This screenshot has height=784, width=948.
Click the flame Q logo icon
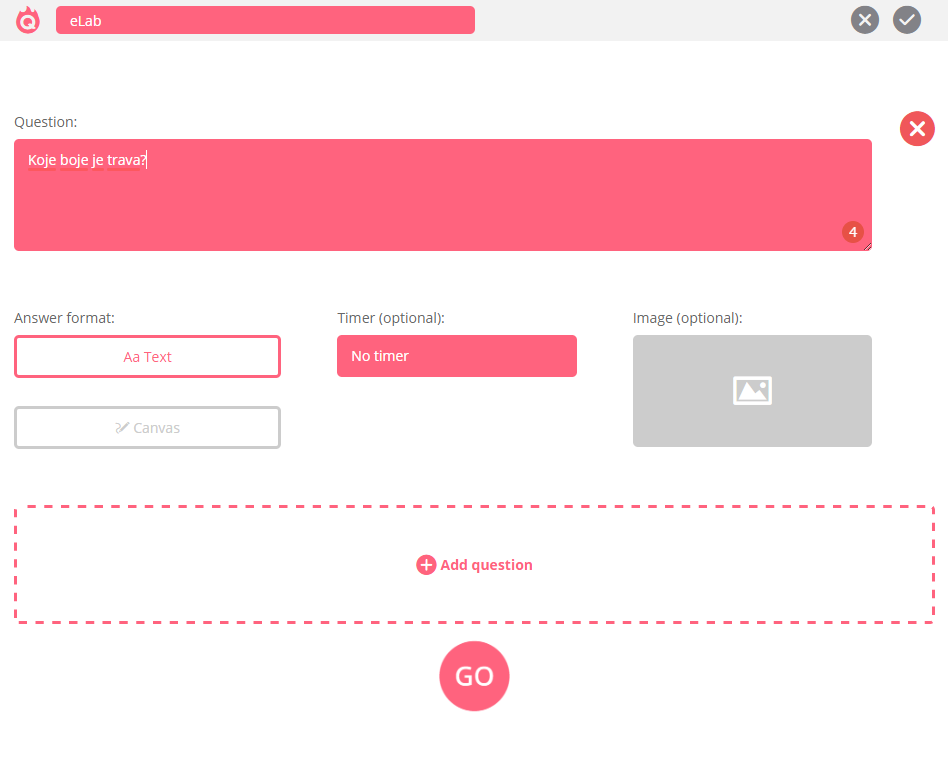coord(28,20)
